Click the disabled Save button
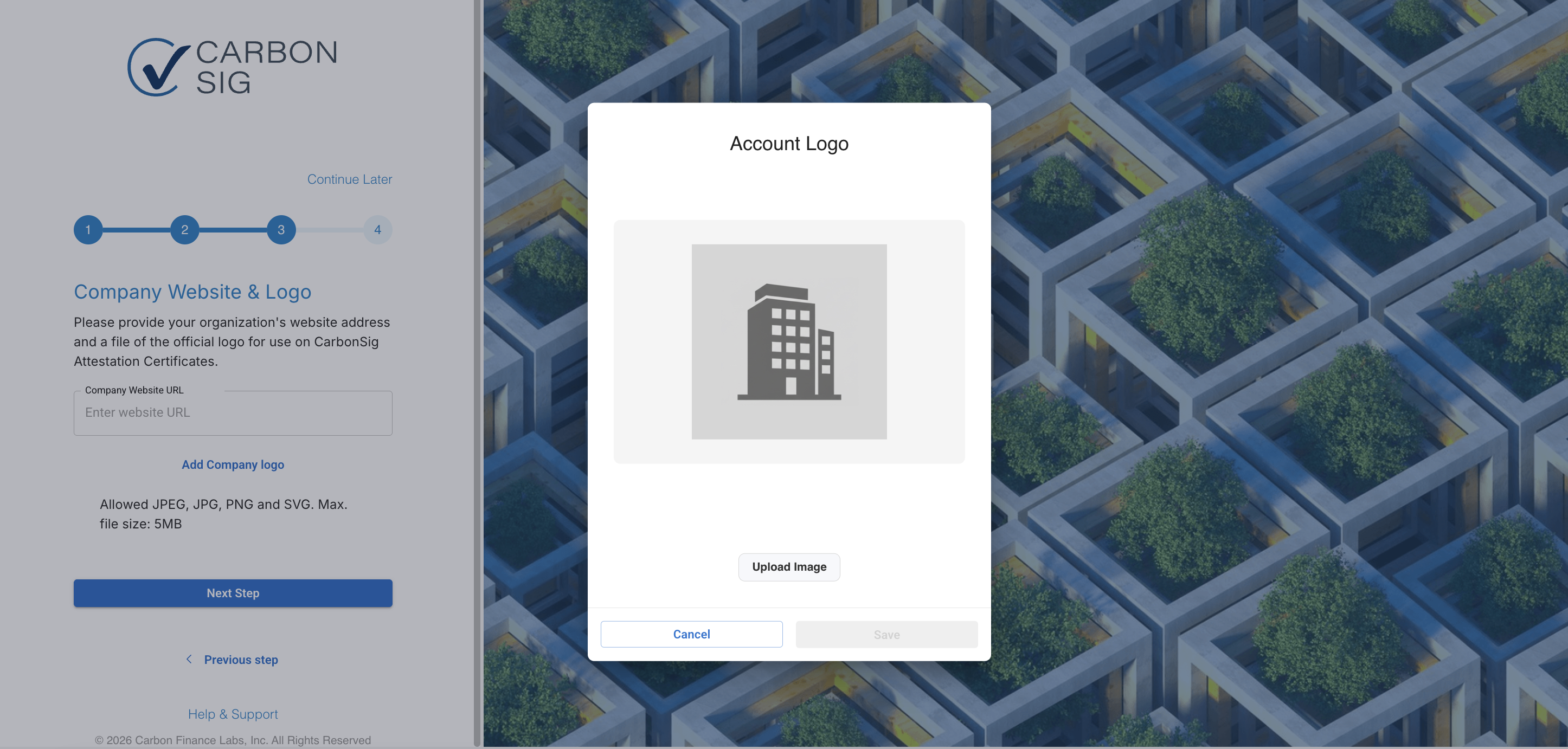The height and width of the screenshot is (749, 1568). coord(886,634)
